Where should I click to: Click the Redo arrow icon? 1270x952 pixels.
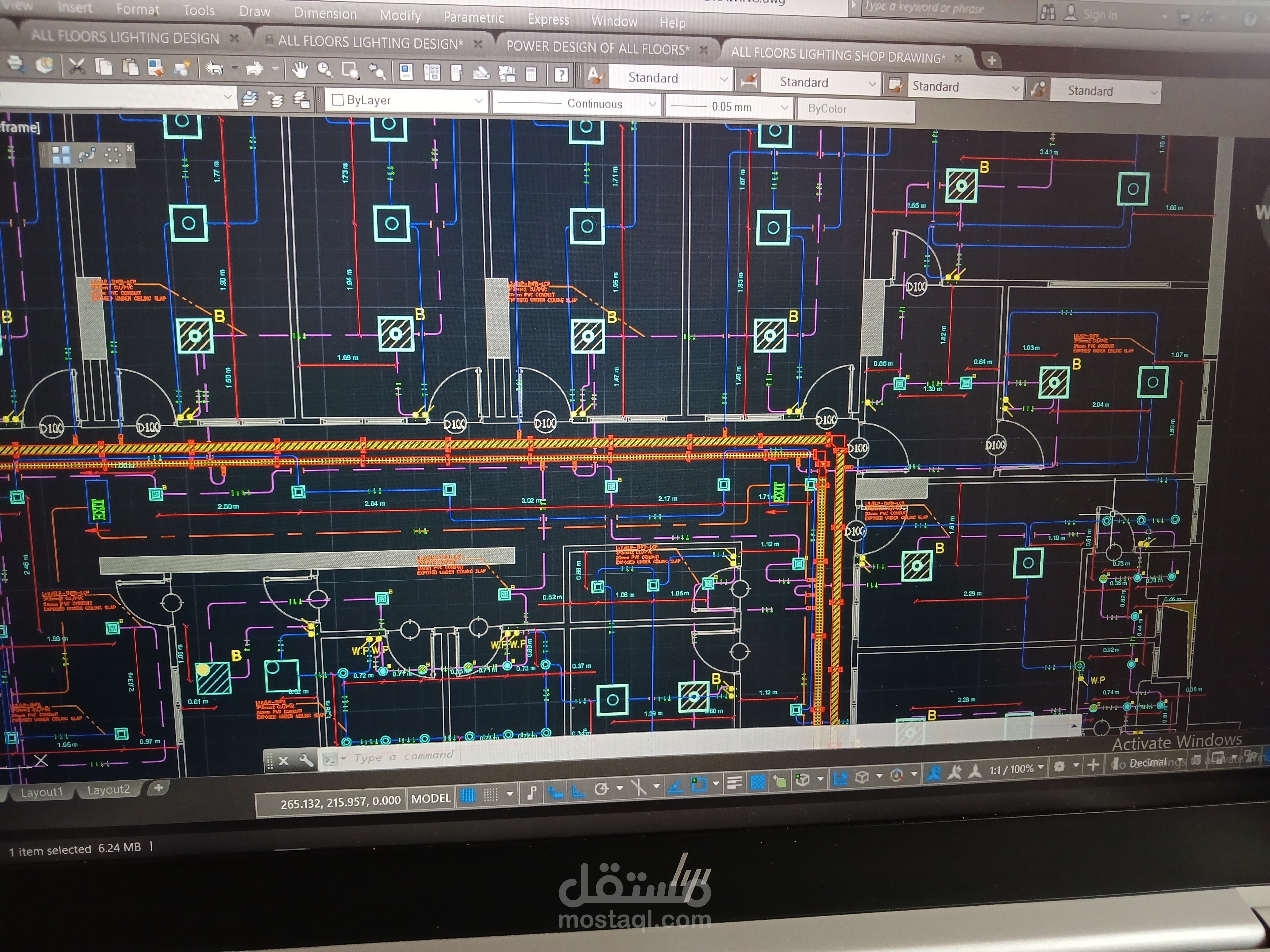coord(254,69)
